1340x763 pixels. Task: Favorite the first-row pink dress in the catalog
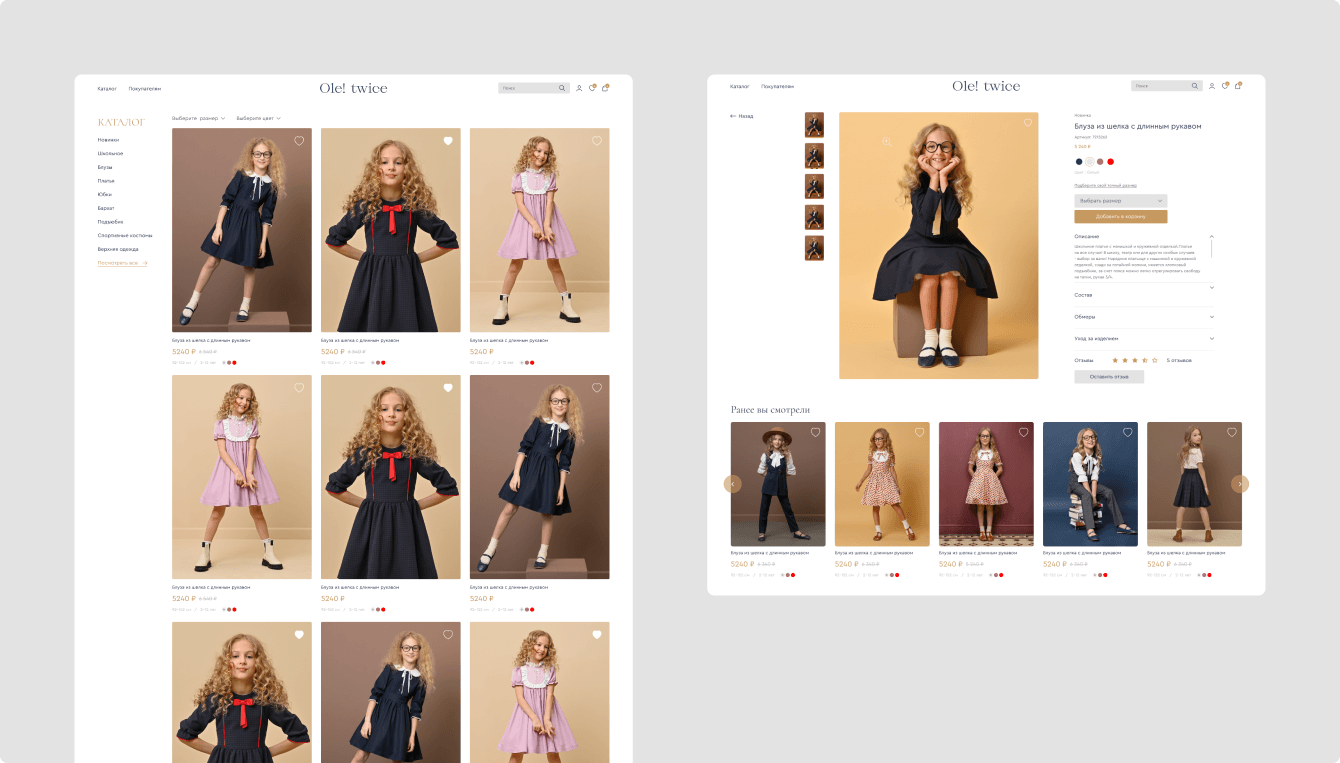pyautogui.click(x=597, y=141)
